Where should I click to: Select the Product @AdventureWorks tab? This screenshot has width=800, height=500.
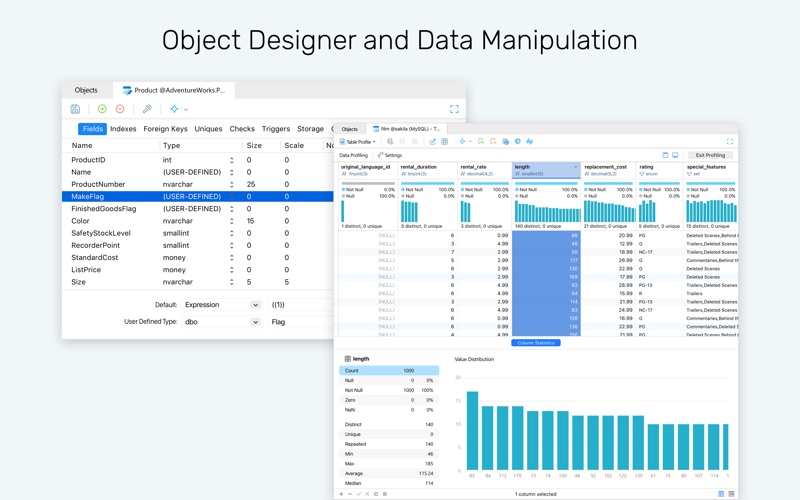pyautogui.click(x=174, y=90)
